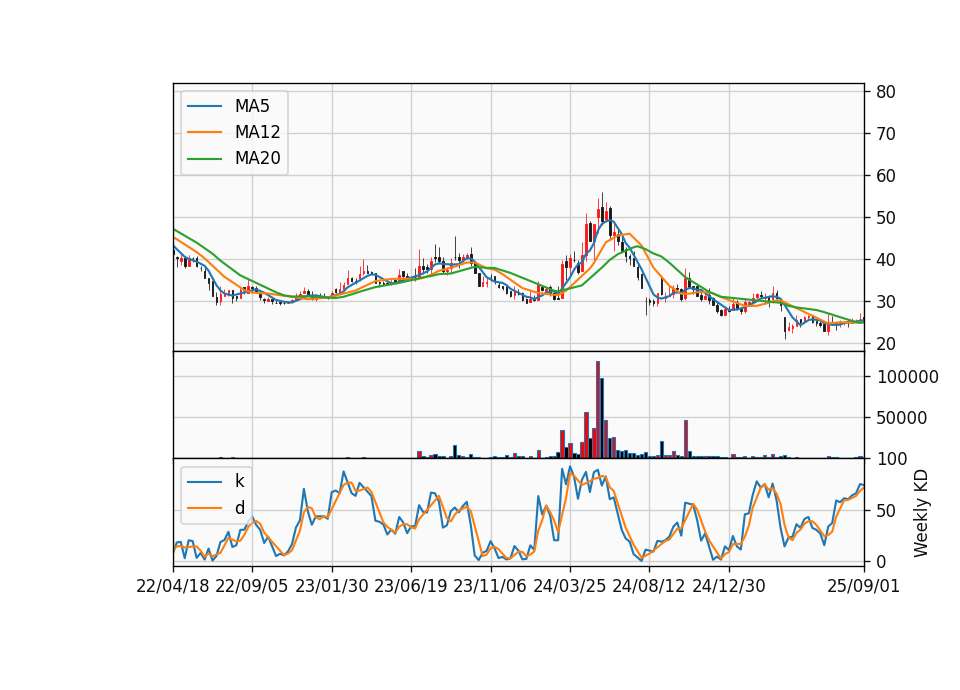Click the blue MA5 legend line sample
The image size is (960, 690).
click(204, 106)
